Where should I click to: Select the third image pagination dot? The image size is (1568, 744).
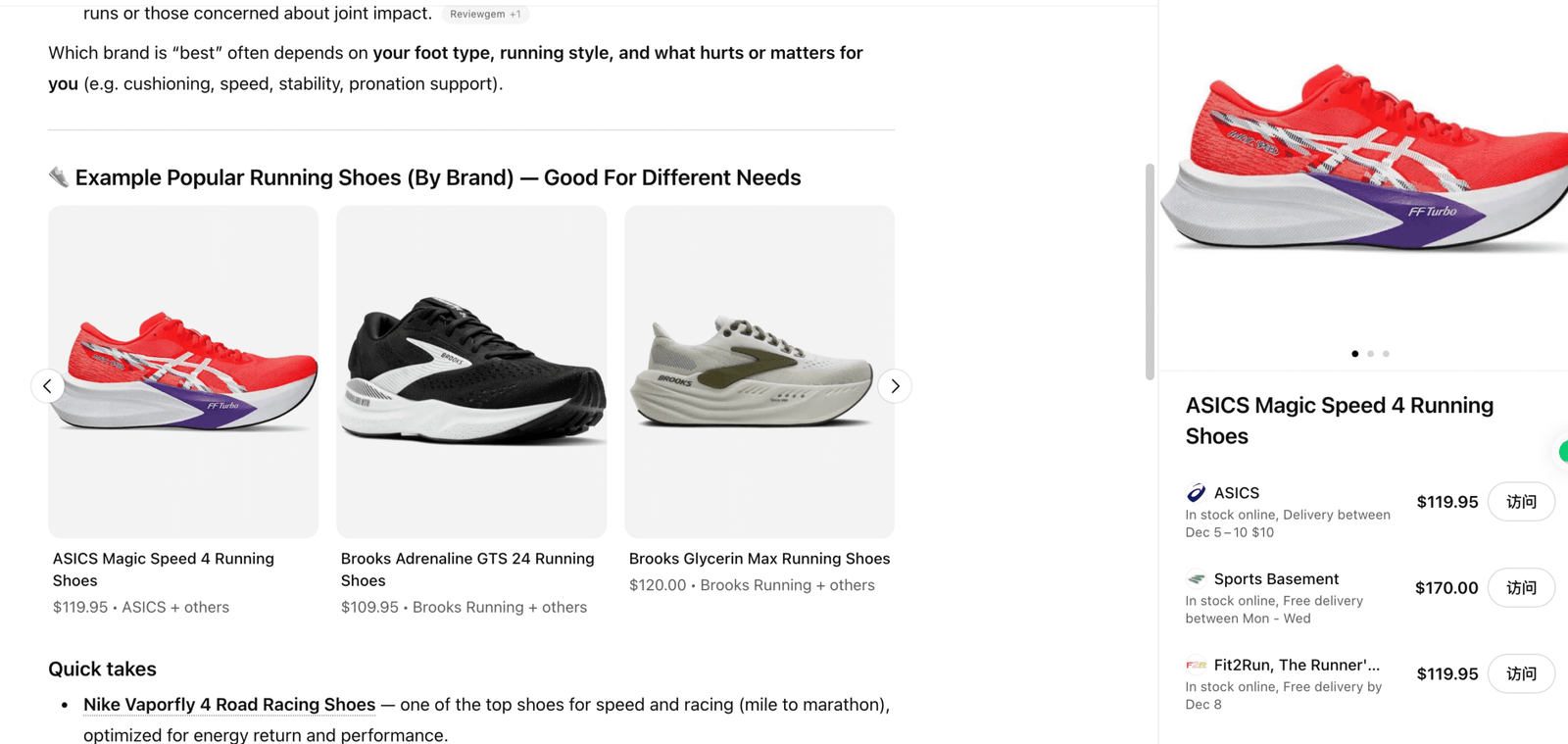coord(1386,354)
